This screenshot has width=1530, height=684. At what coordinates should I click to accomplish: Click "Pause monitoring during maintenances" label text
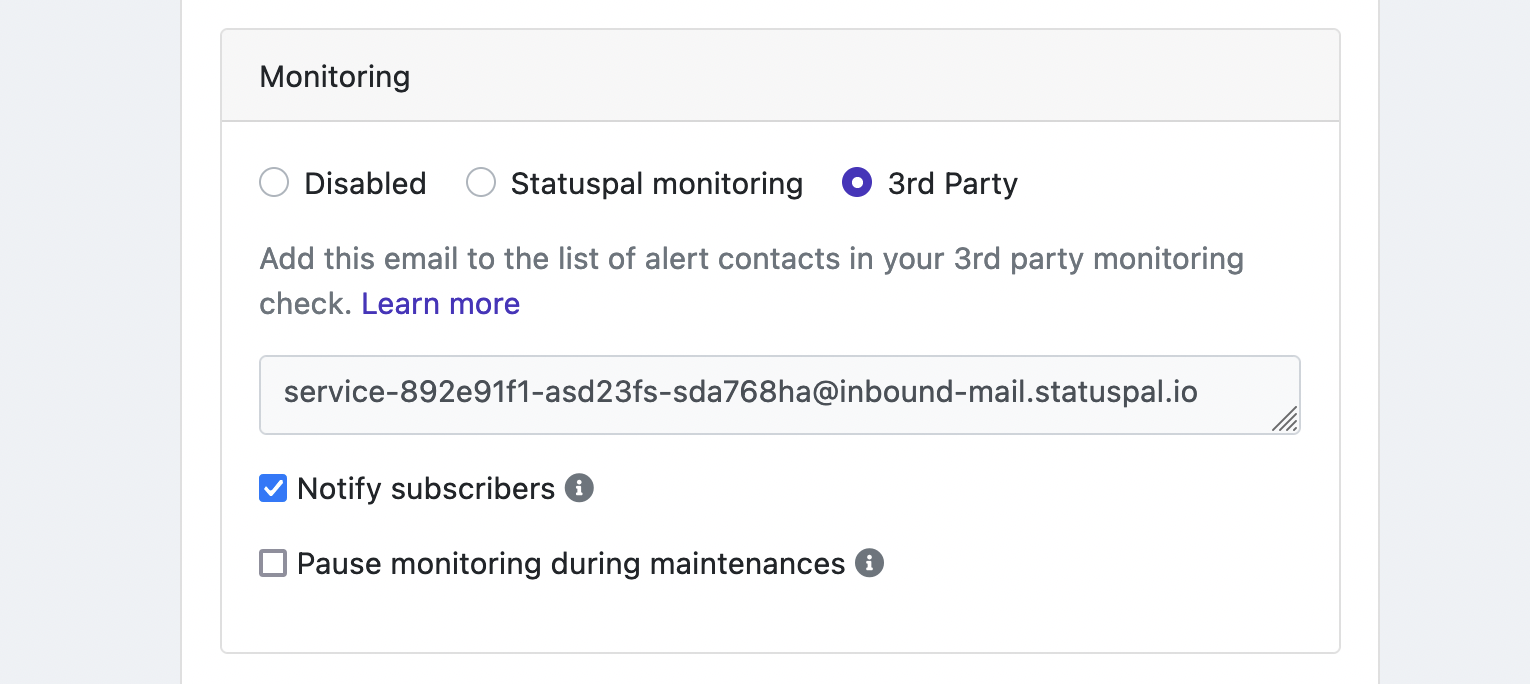(x=571, y=564)
